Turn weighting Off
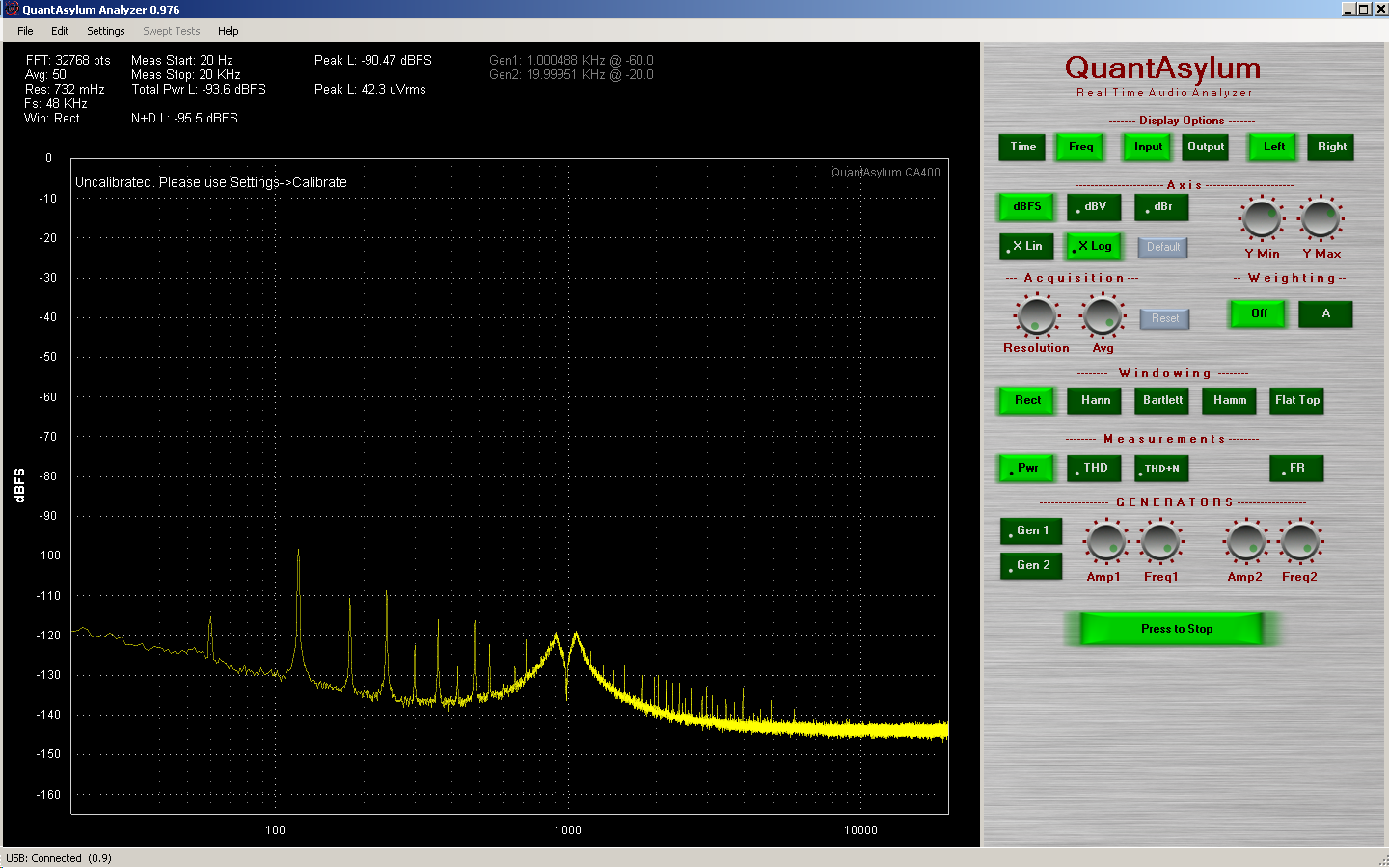 [1259, 314]
